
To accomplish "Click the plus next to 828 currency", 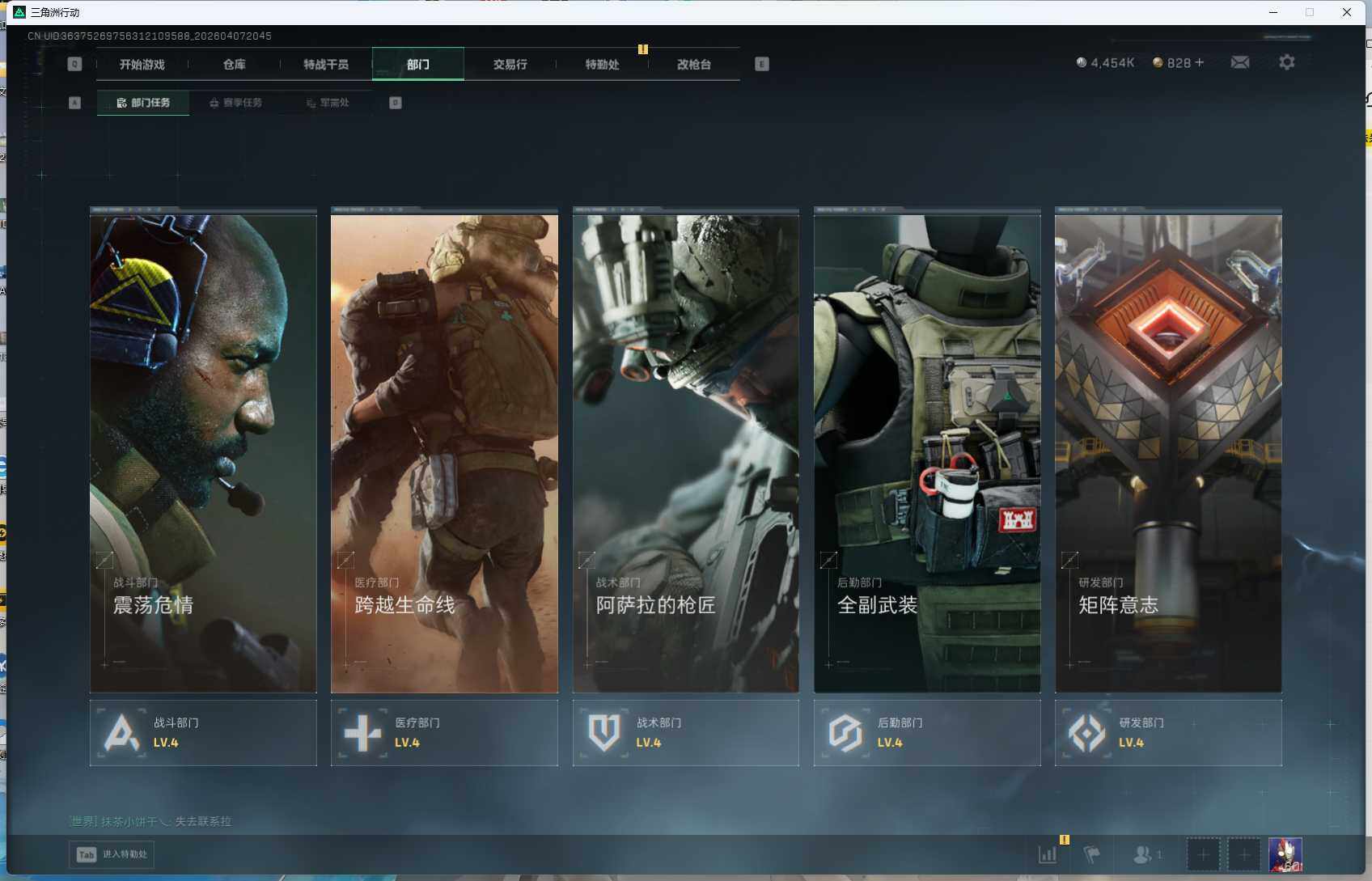I will 1199,62.
